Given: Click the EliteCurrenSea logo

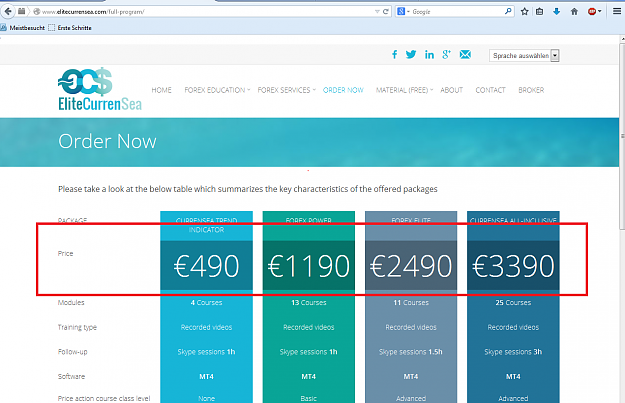Looking at the screenshot, I should tap(100, 89).
